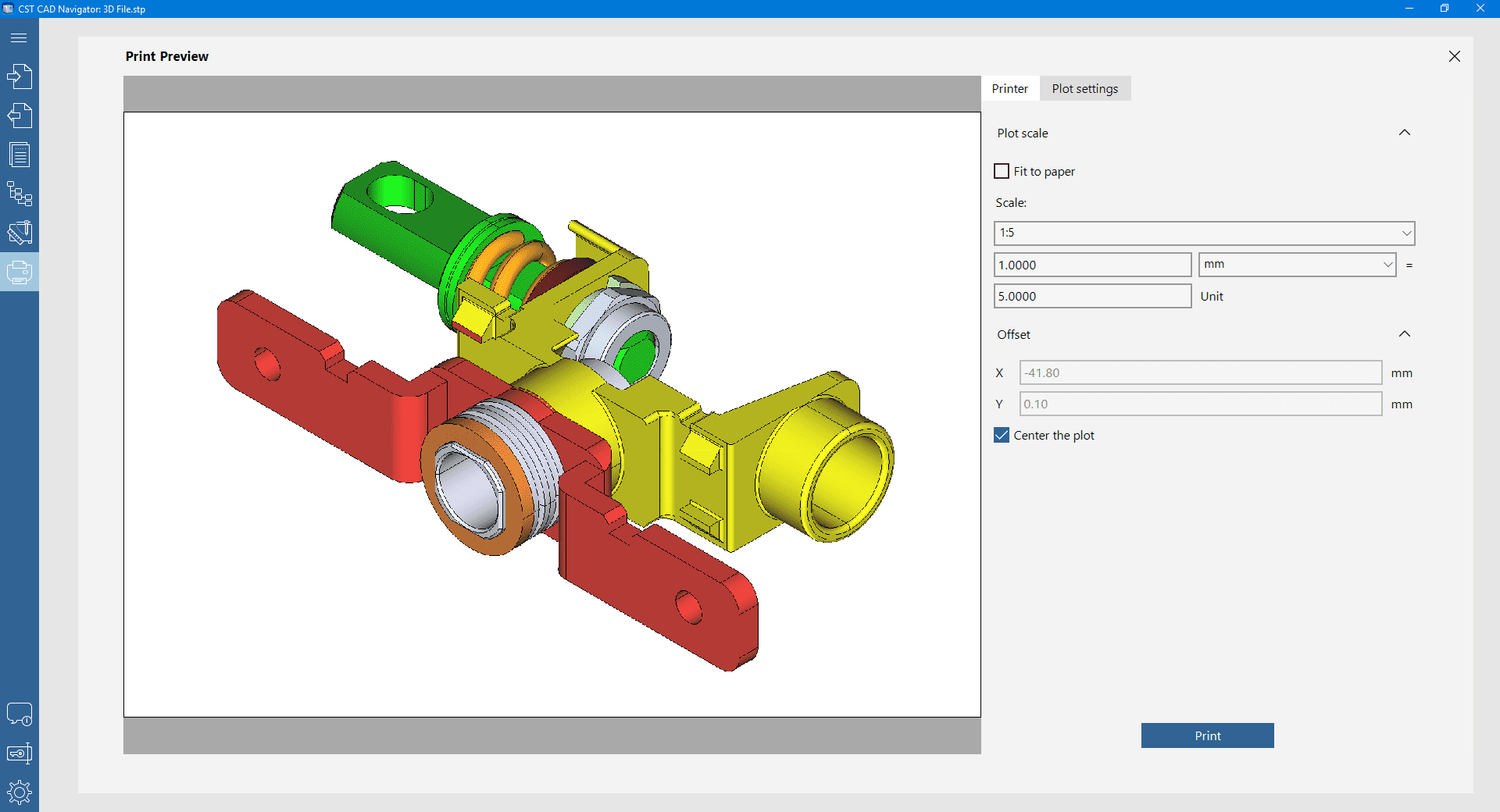Switch to the Printer tab
Image resolution: width=1500 pixels, height=812 pixels.
[x=1009, y=88]
